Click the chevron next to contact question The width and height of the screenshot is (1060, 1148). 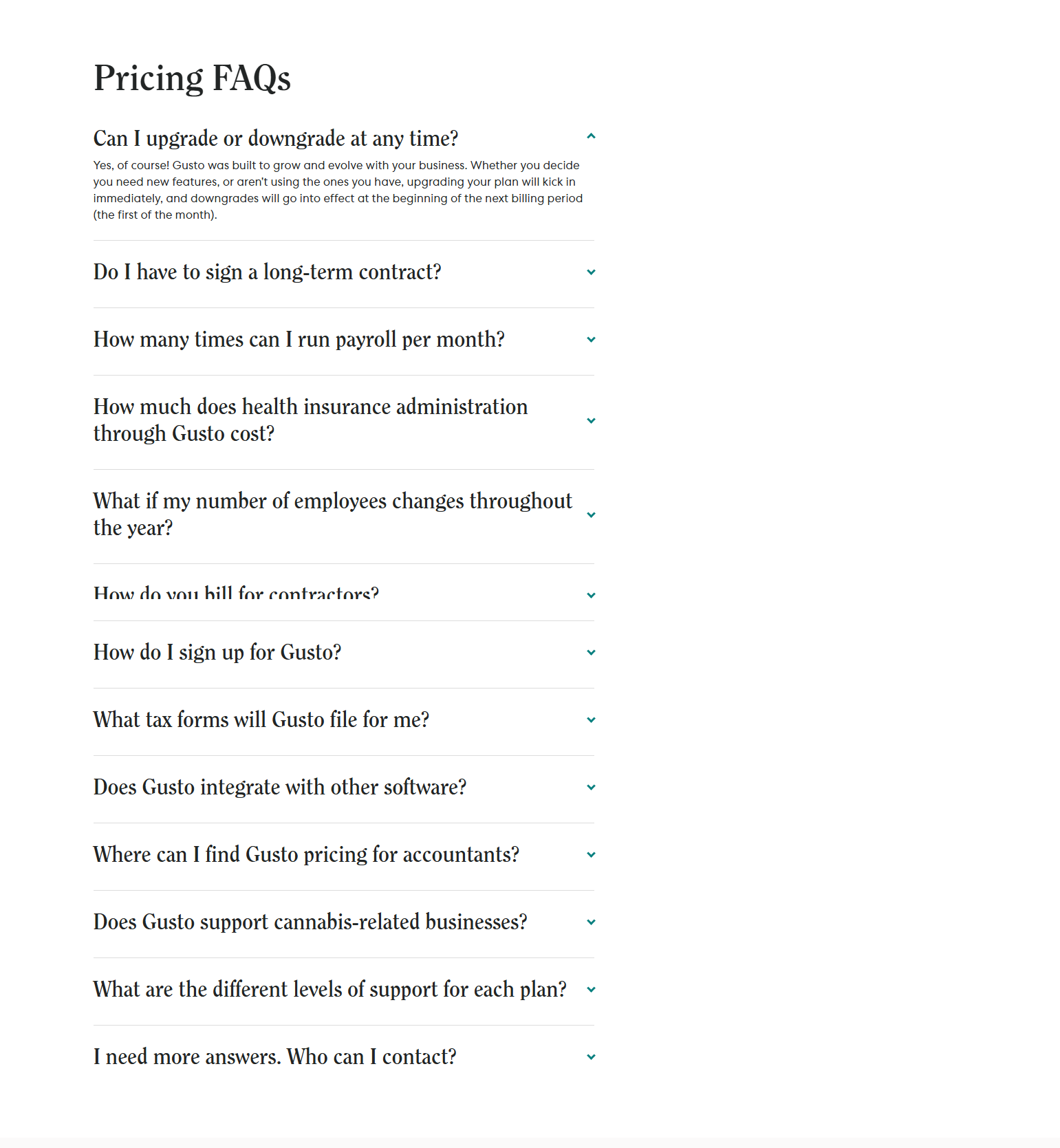(591, 1057)
